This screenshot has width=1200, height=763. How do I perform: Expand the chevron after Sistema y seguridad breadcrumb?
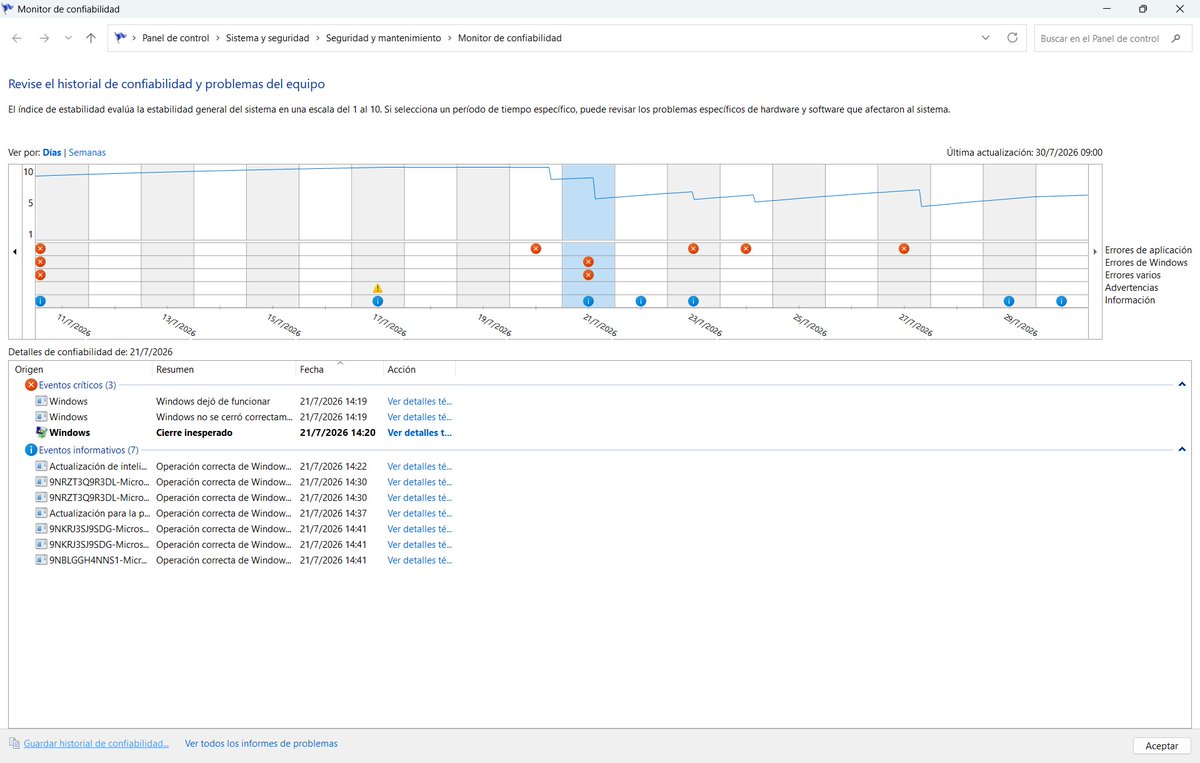[319, 38]
